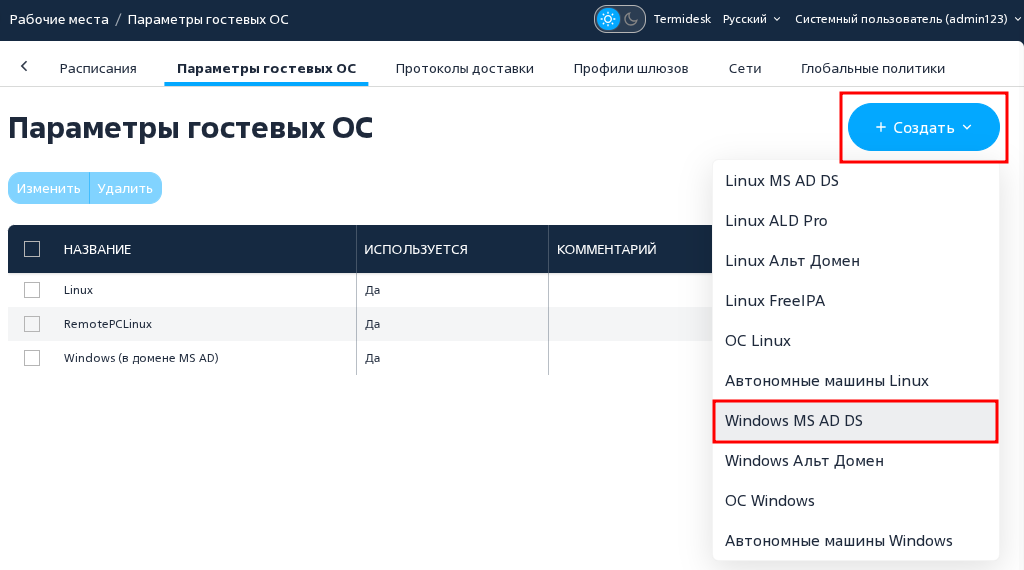Click the Termidesk label in header
This screenshot has height=570, width=1024.
click(682, 19)
